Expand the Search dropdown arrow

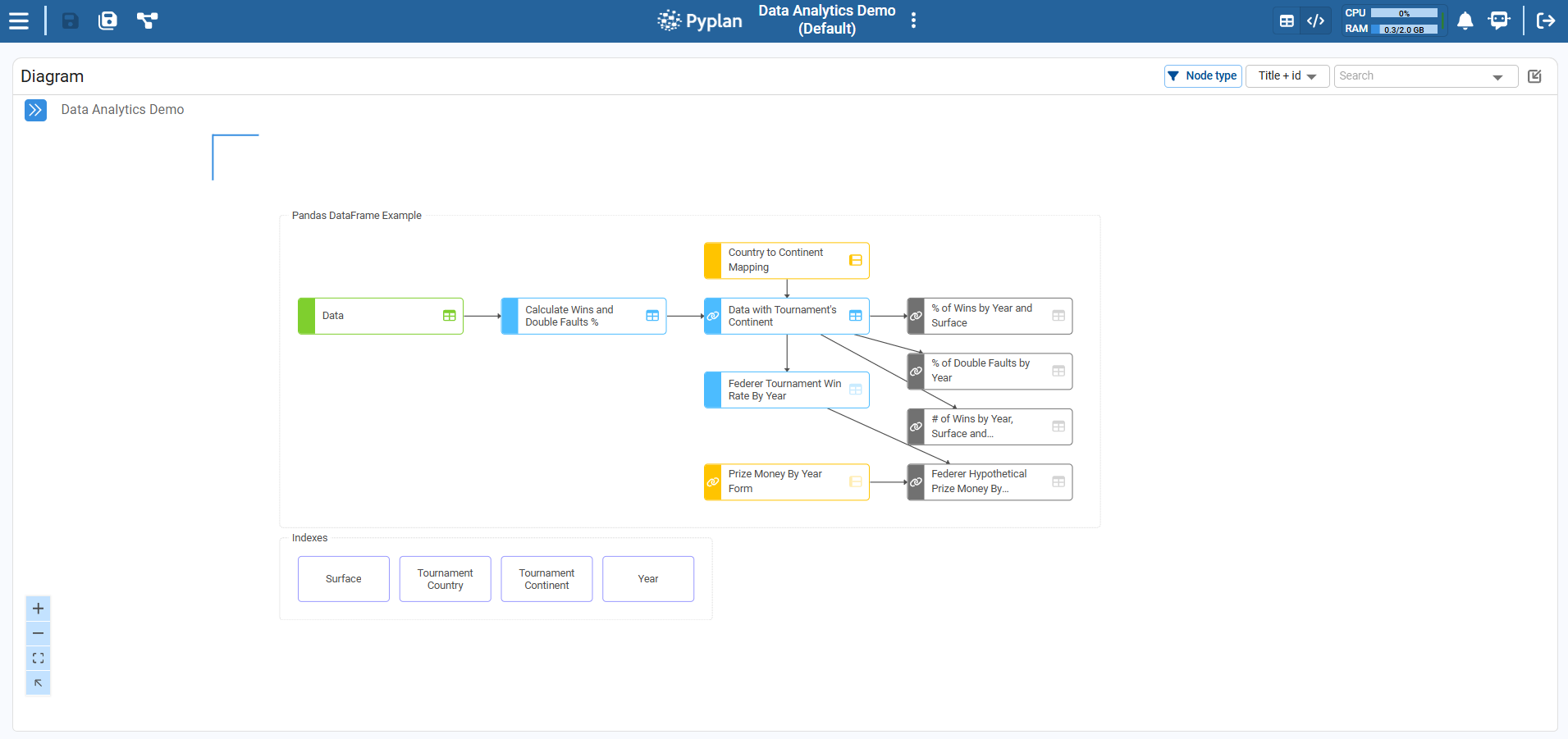point(1497,77)
